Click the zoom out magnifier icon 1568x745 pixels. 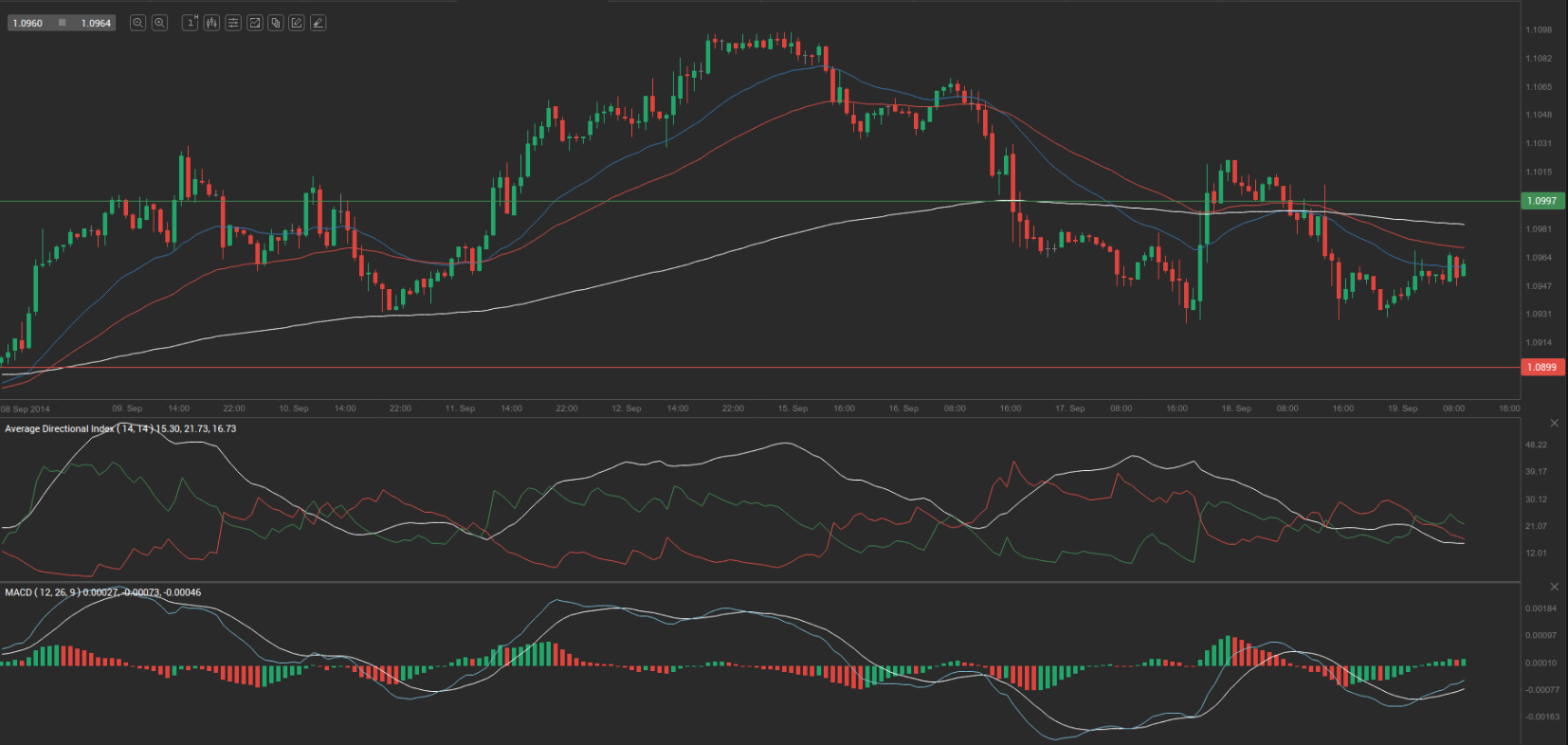(137, 23)
